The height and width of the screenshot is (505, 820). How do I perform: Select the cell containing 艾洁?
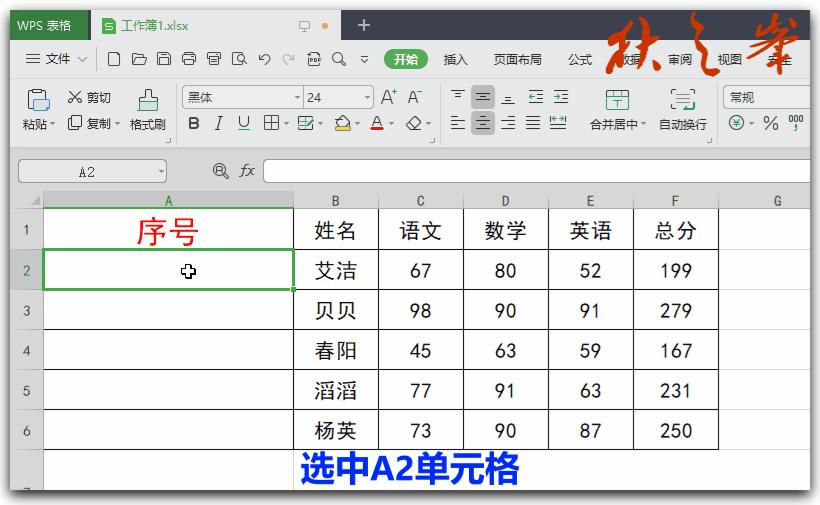click(x=336, y=270)
